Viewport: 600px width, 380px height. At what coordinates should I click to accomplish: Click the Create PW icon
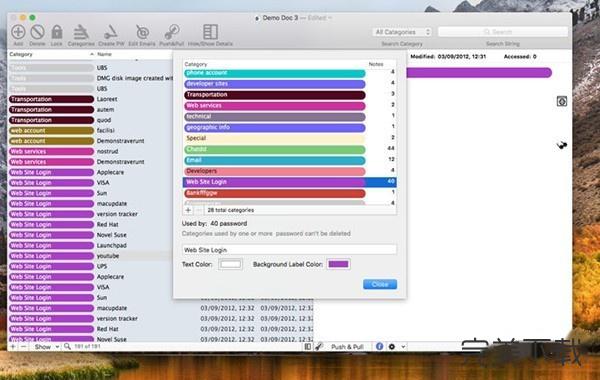[x=111, y=32]
